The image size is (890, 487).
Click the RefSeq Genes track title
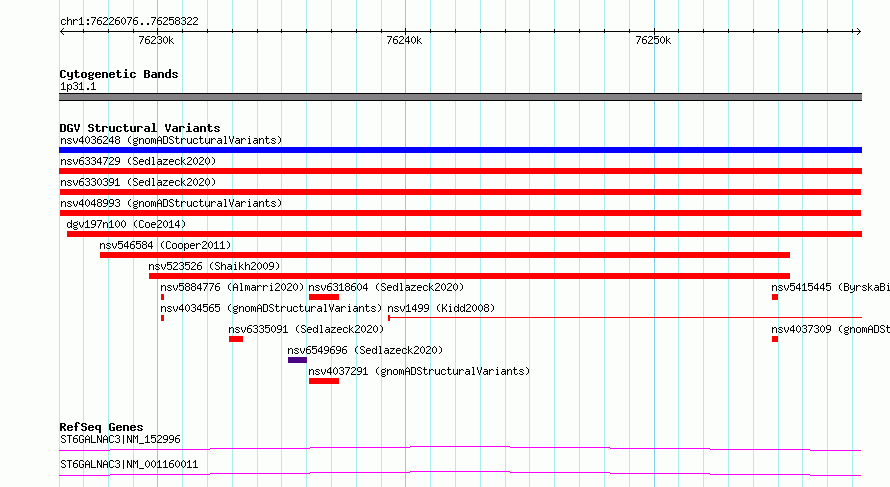click(x=101, y=427)
